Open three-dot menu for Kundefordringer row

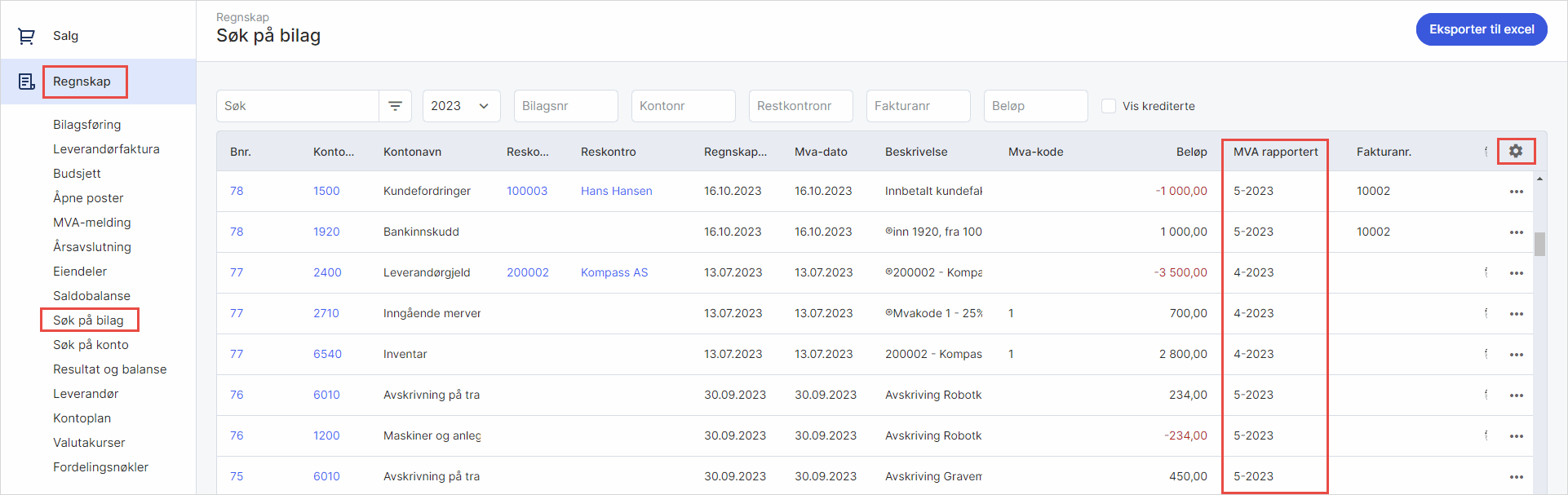point(1516,192)
